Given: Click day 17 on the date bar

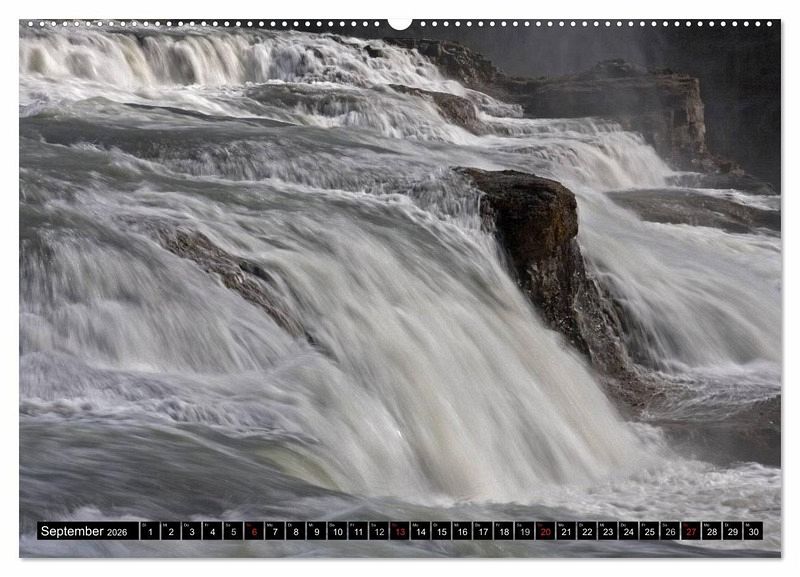Looking at the screenshot, I should (483, 531).
